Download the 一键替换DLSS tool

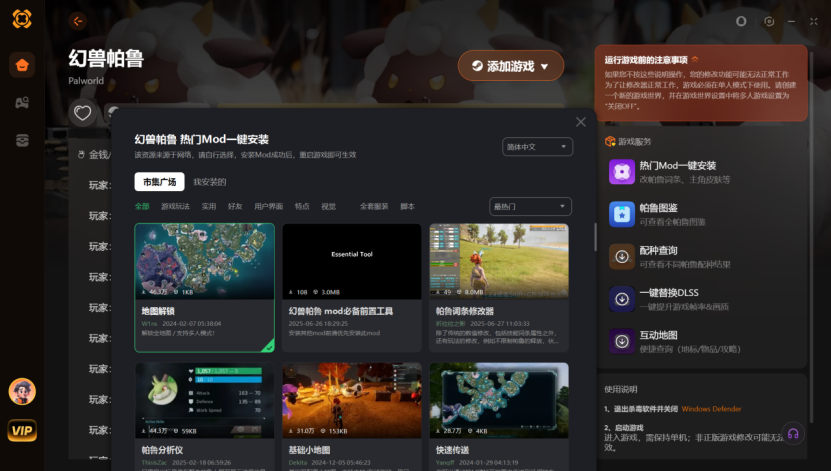tap(622, 299)
